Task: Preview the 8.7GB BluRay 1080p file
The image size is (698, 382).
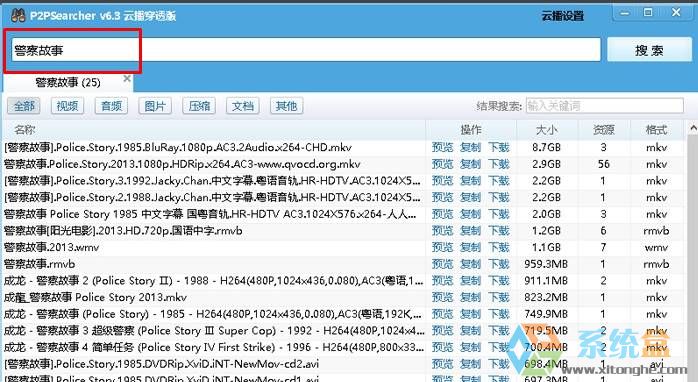Action: (x=442, y=147)
